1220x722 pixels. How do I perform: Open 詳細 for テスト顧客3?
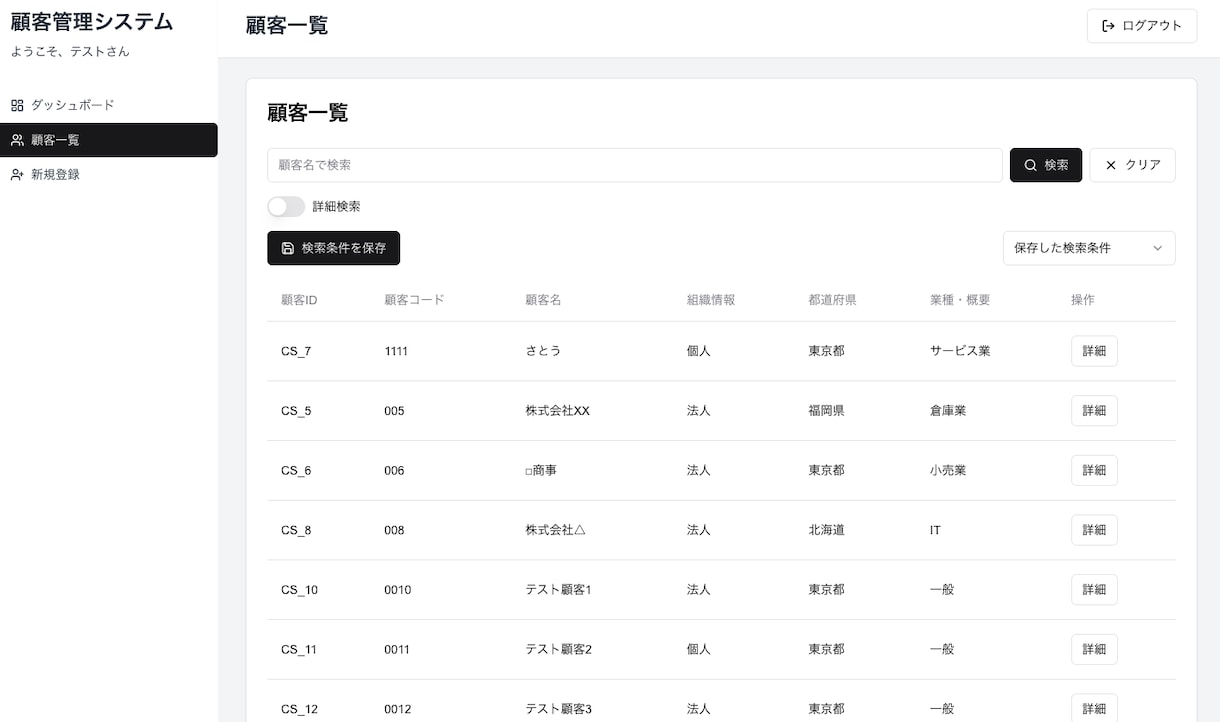[x=1094, y=709]
